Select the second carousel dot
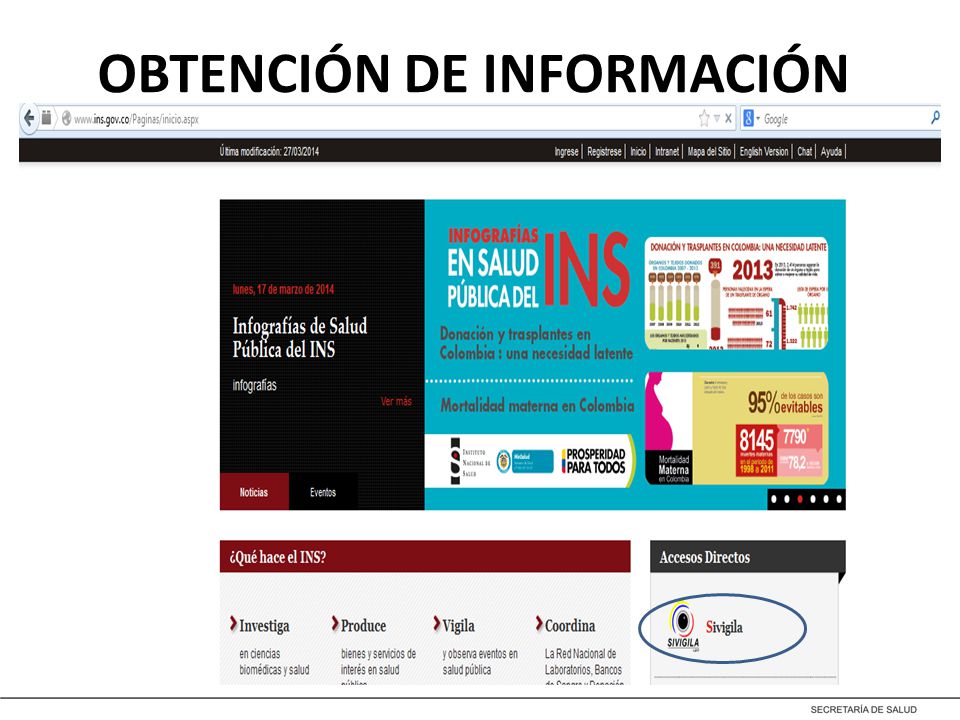The height and width of the screenshot is (720, 960). pyautogui.click(x=787, y=500)
